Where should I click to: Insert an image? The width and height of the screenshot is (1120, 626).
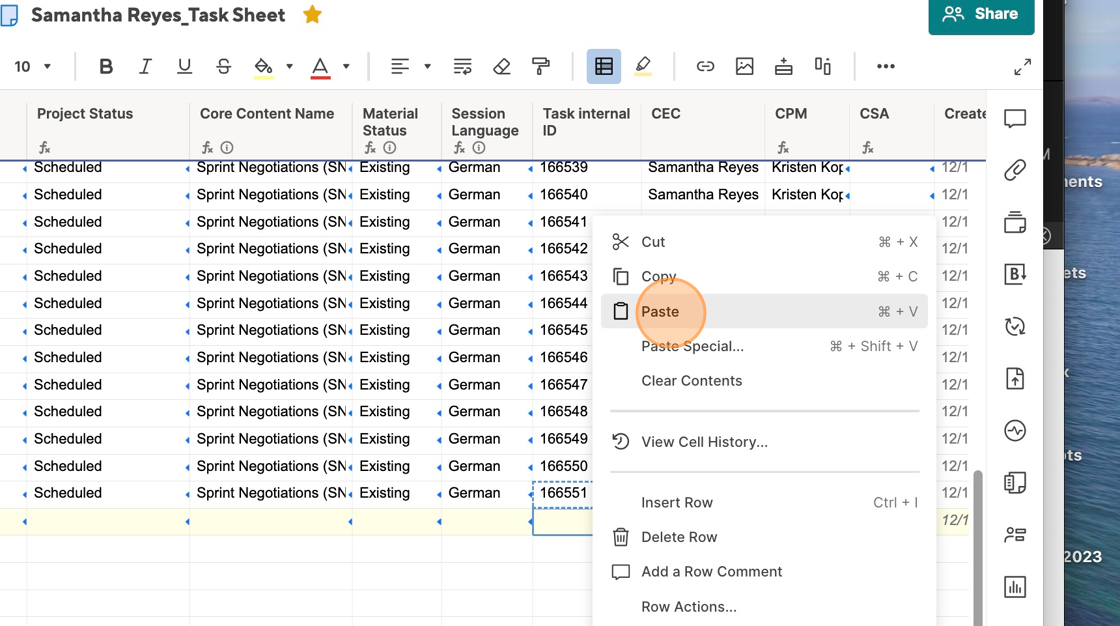(744, 66)
